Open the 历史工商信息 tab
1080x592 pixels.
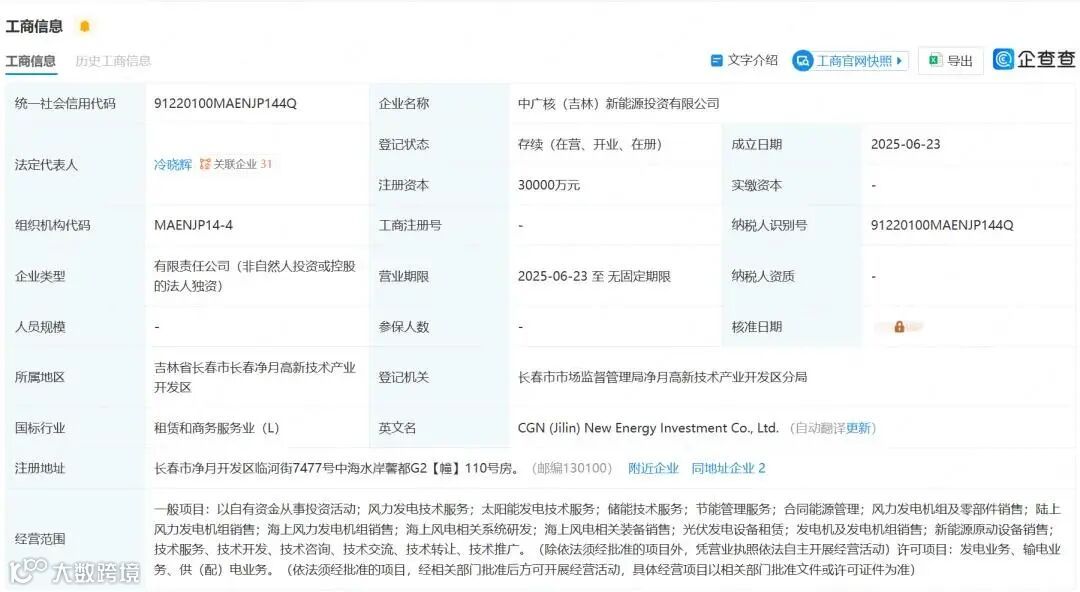pos(113,61)
